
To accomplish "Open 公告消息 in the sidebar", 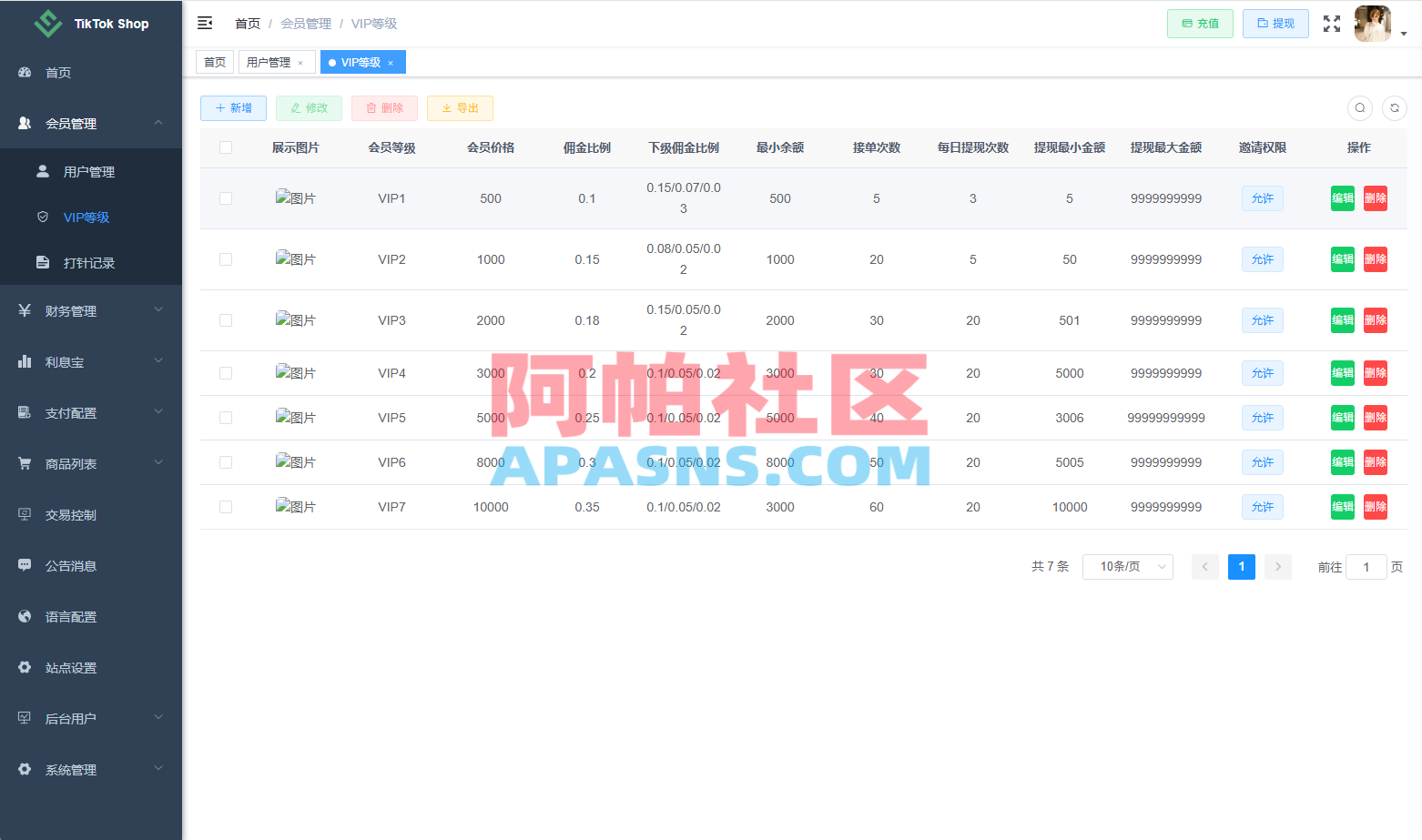I will click(x=91, y=566).
